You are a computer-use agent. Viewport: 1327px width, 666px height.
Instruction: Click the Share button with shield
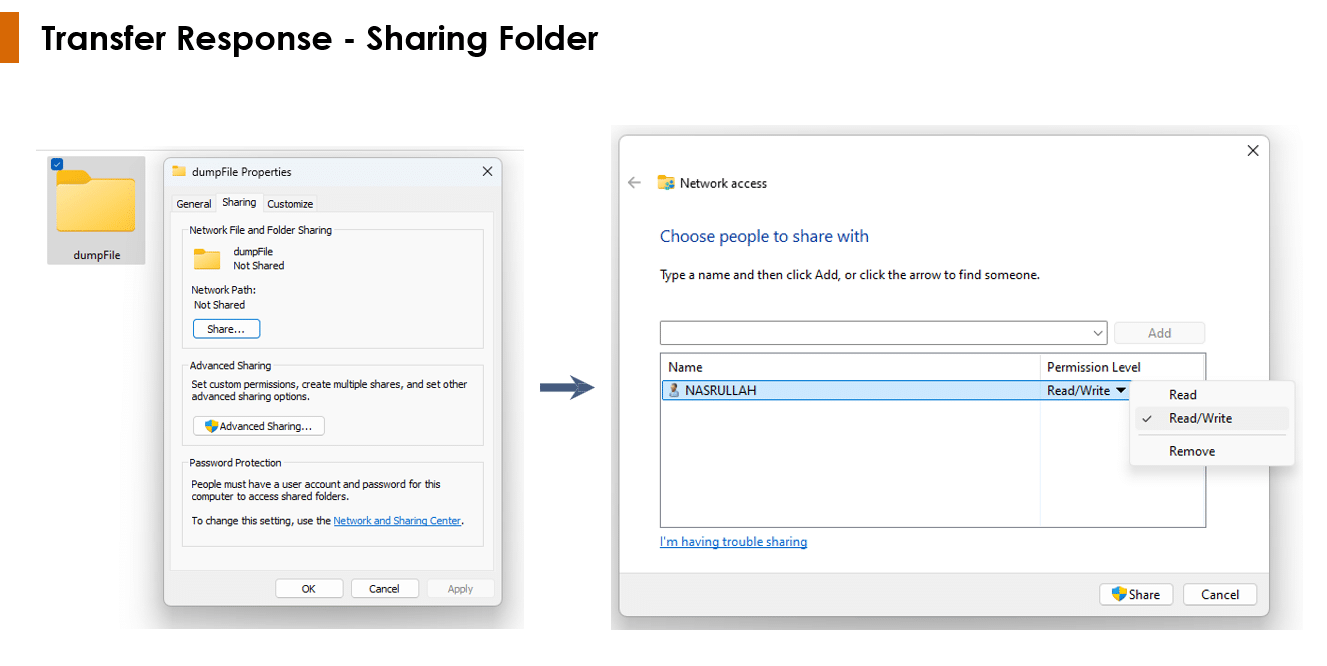pyautogui.click(x=1135, y=594)
